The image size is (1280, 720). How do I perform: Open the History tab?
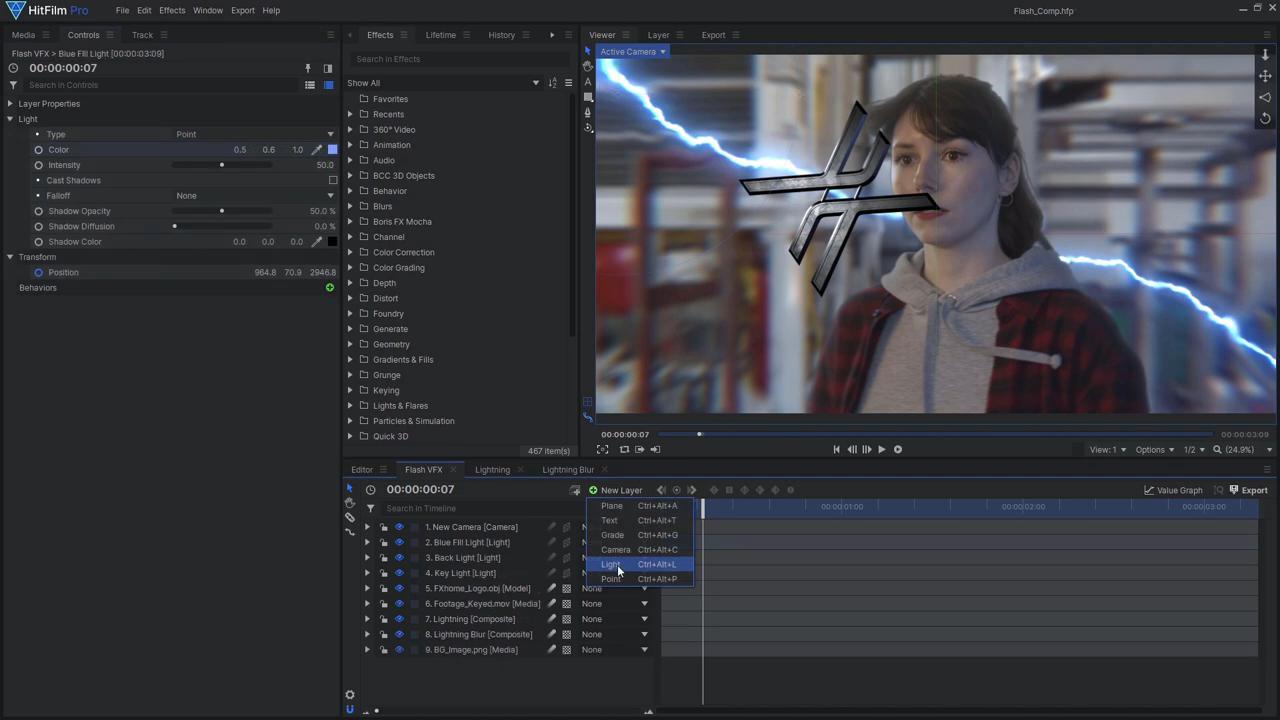(502, 35)
